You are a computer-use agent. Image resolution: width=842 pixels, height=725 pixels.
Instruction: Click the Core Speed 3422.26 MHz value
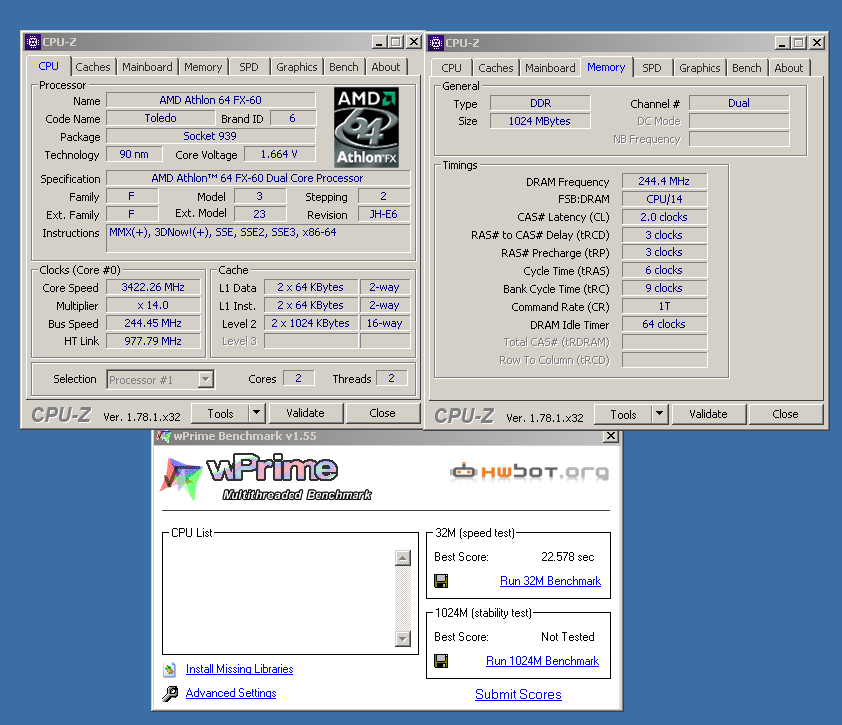(153, 287)
